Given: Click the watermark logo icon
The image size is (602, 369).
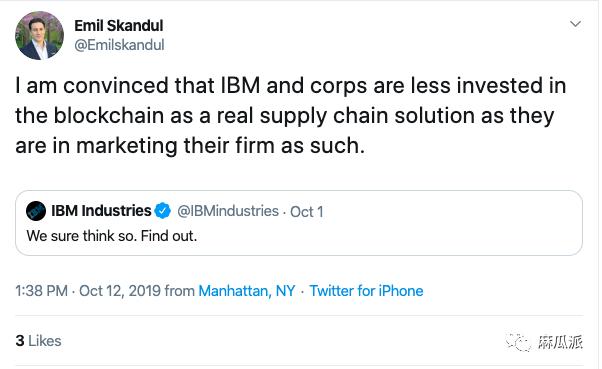Looking at the screenshot, I should pyautogui.click(x=519, y=341).
